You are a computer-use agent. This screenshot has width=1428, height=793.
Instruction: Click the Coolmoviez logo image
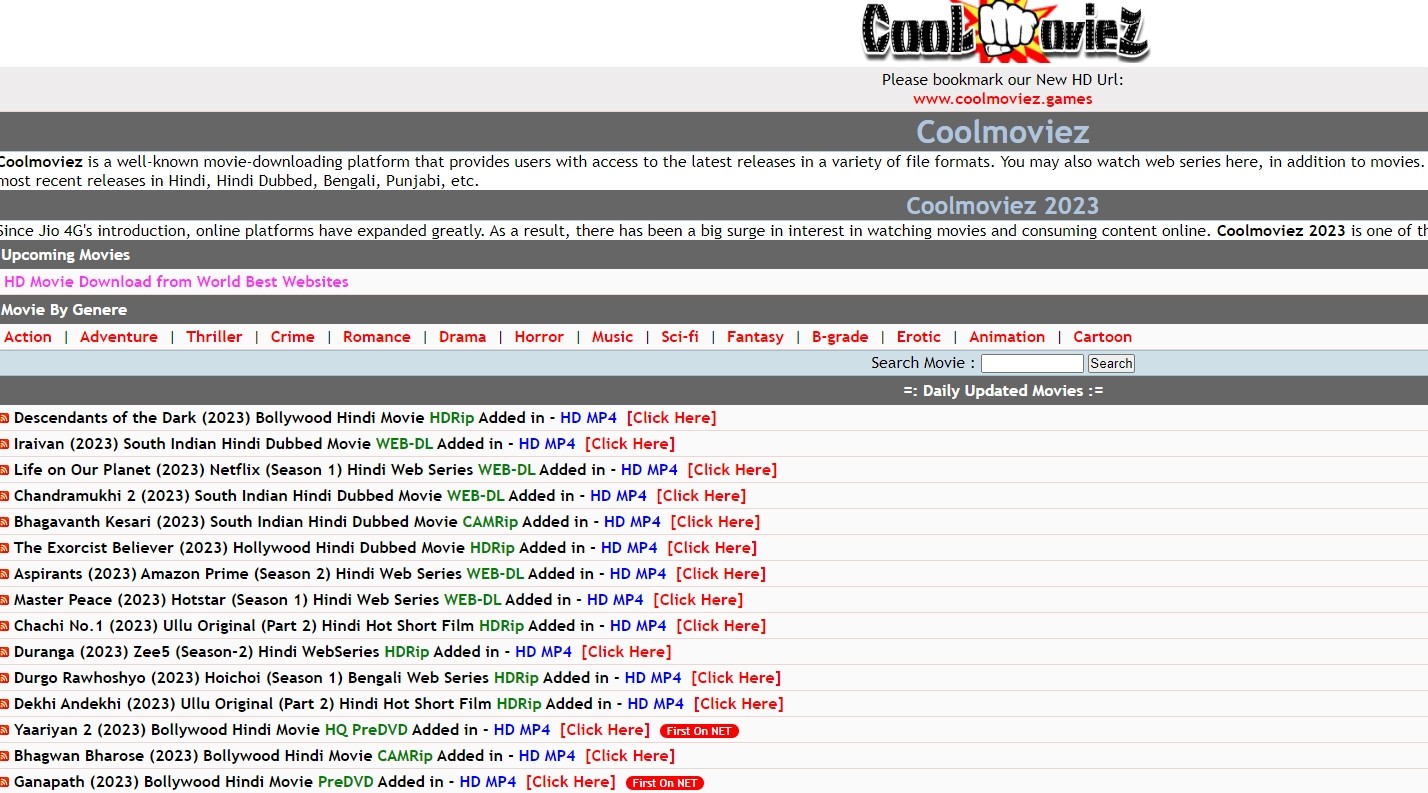point(1005,32)
